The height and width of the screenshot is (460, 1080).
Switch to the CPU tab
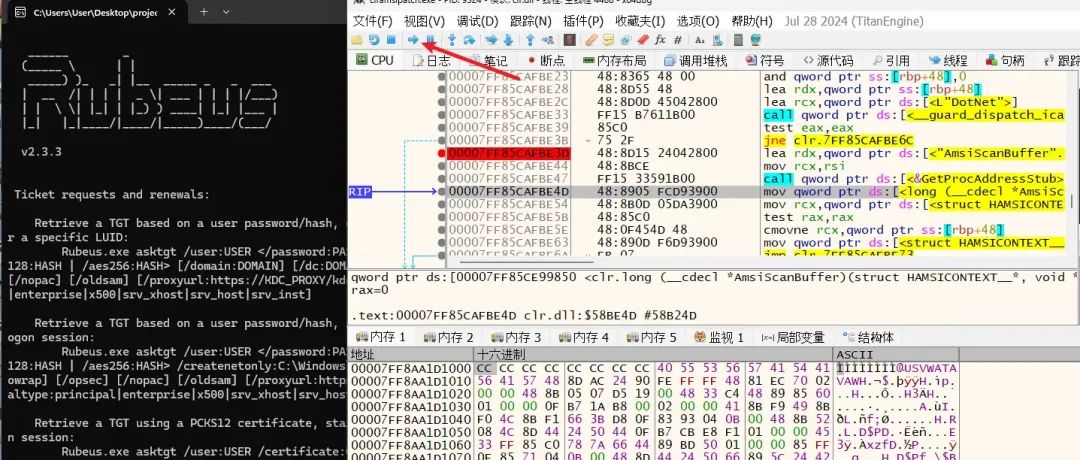coord(375,61)
